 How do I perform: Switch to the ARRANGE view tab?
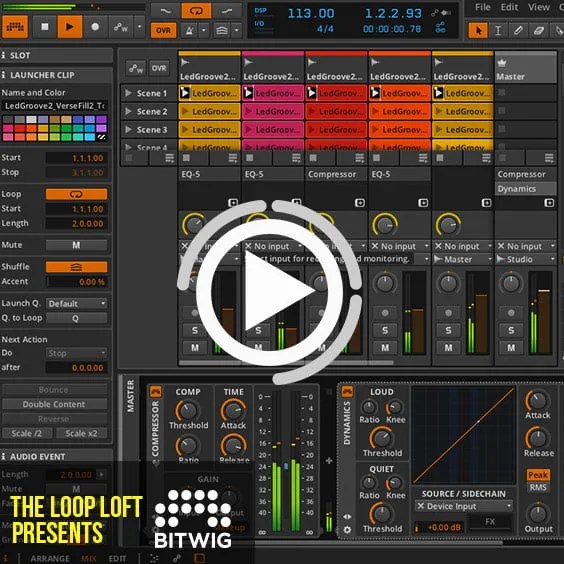(50, 558)
